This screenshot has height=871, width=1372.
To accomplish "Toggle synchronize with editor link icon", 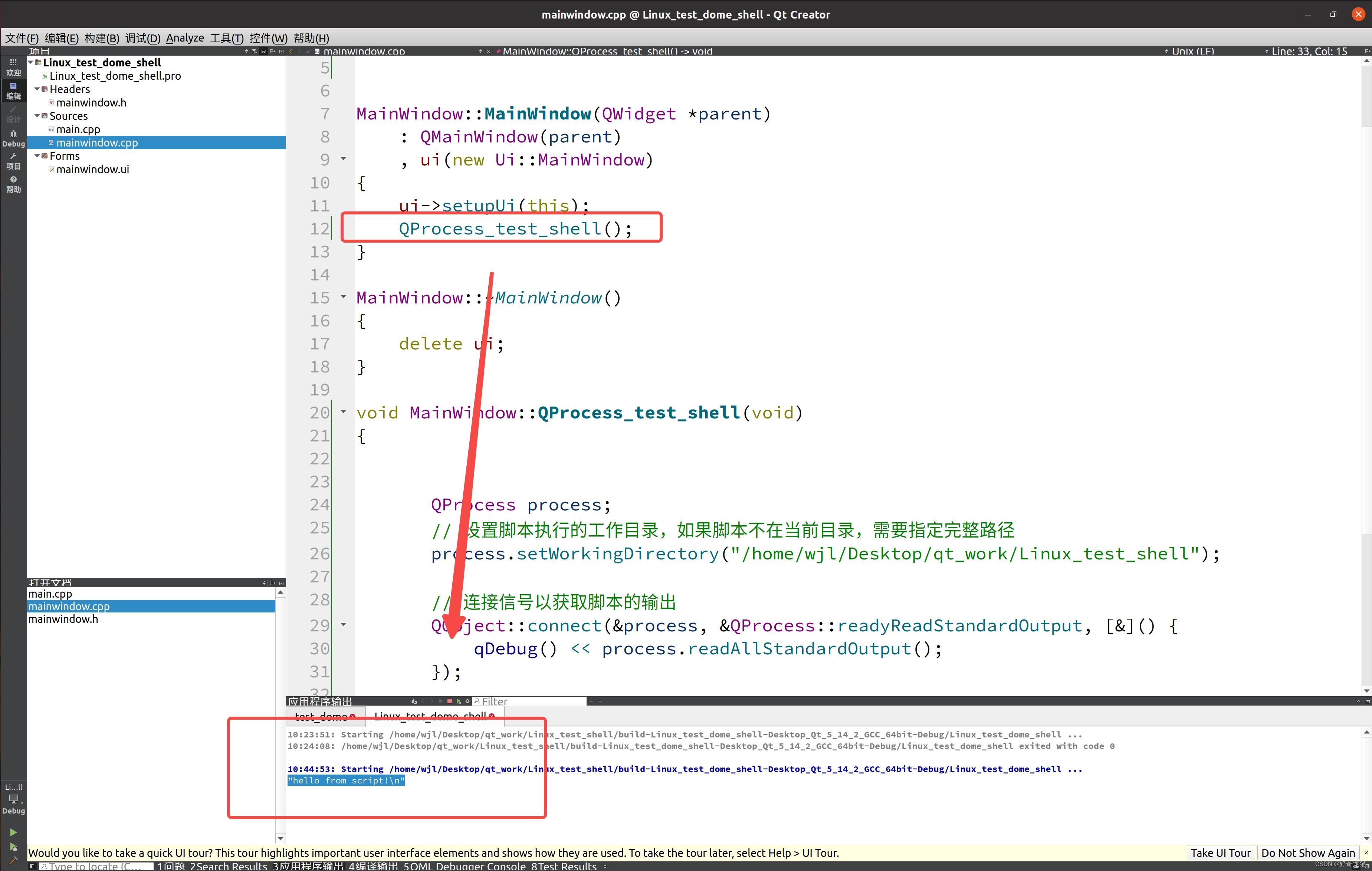I will 263,51.
